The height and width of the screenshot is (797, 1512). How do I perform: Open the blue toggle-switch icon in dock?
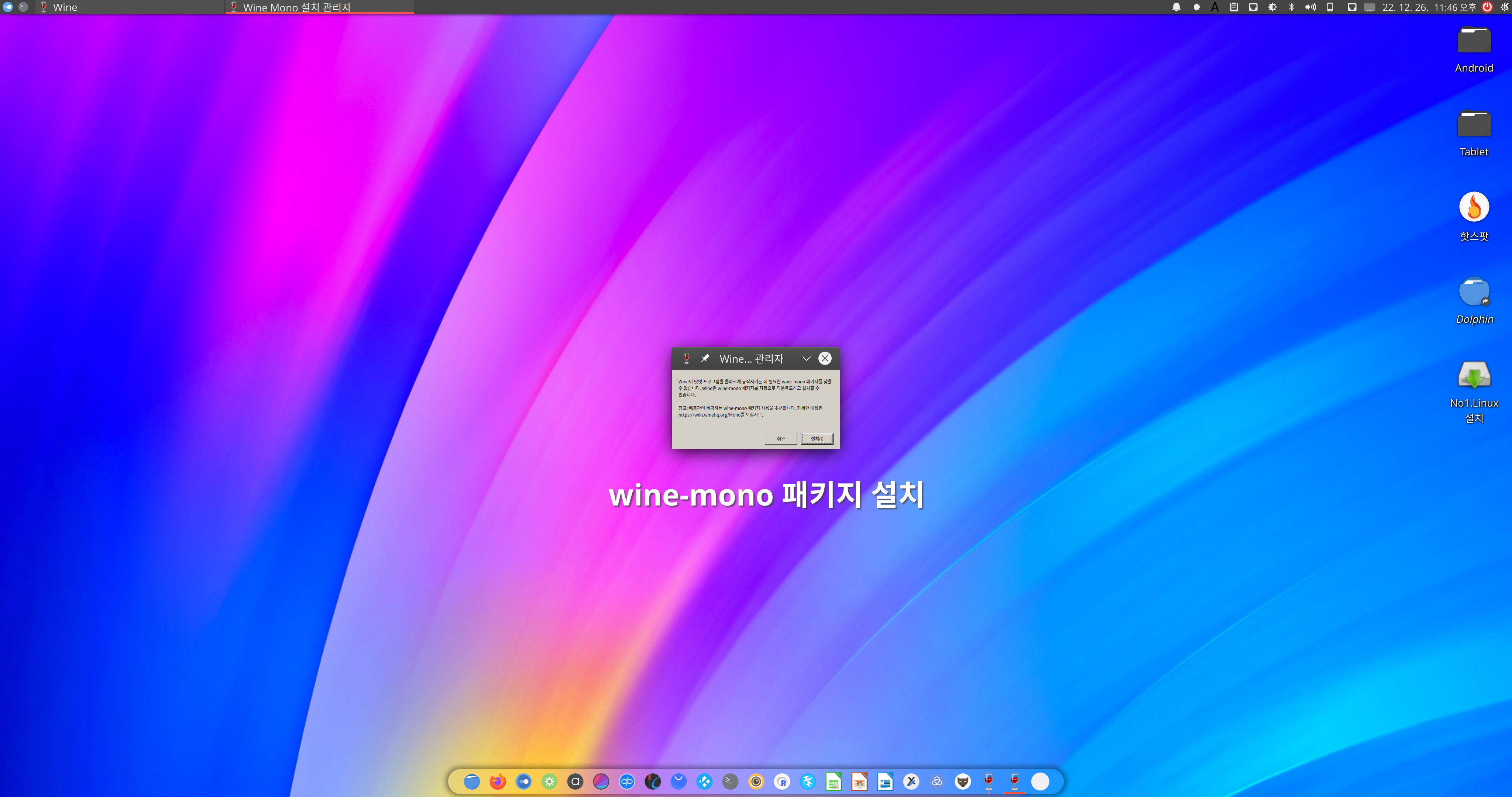(x=523, y=781)
